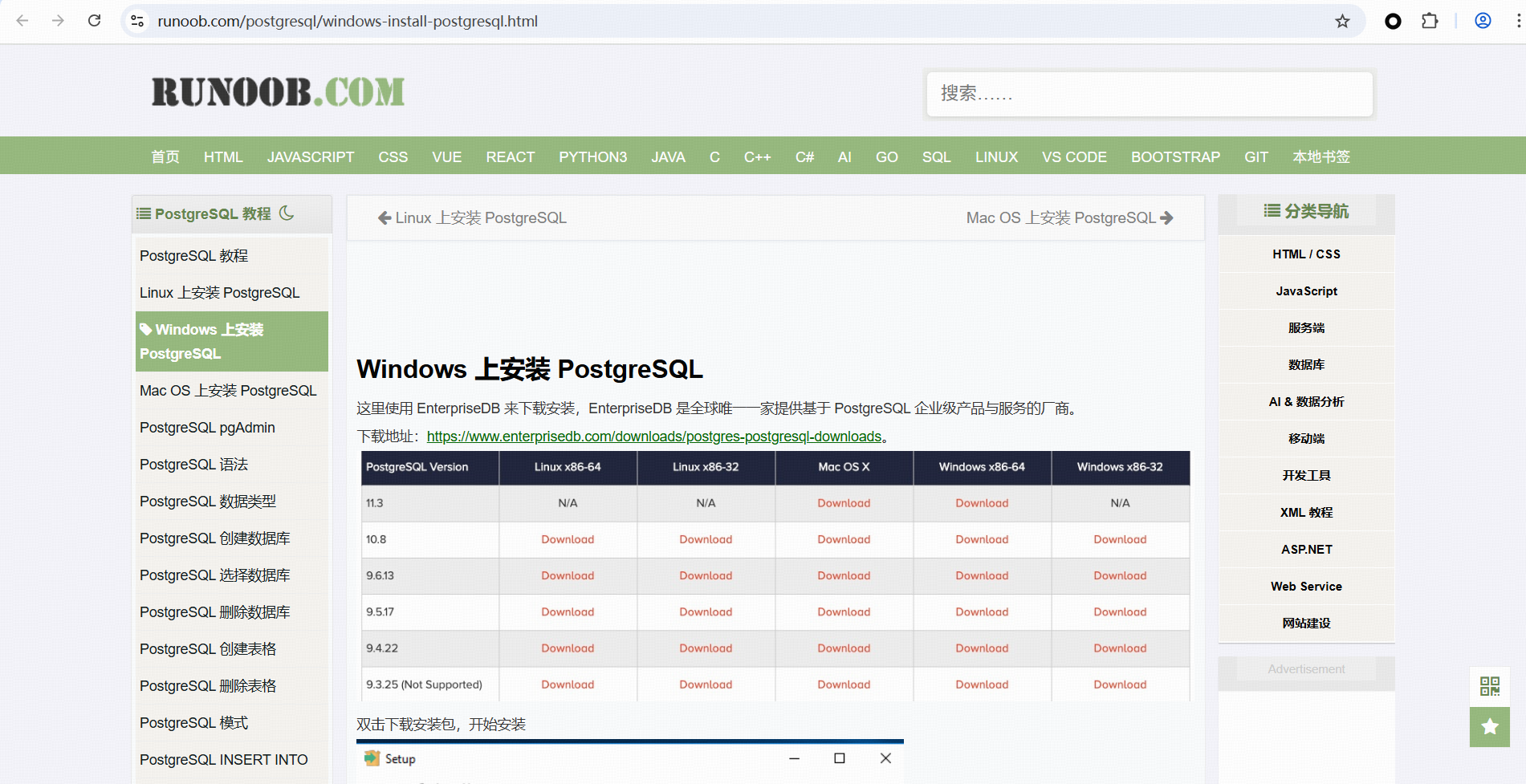Select SQL from the top navigation bar
1526x784 pixels.
935,156
